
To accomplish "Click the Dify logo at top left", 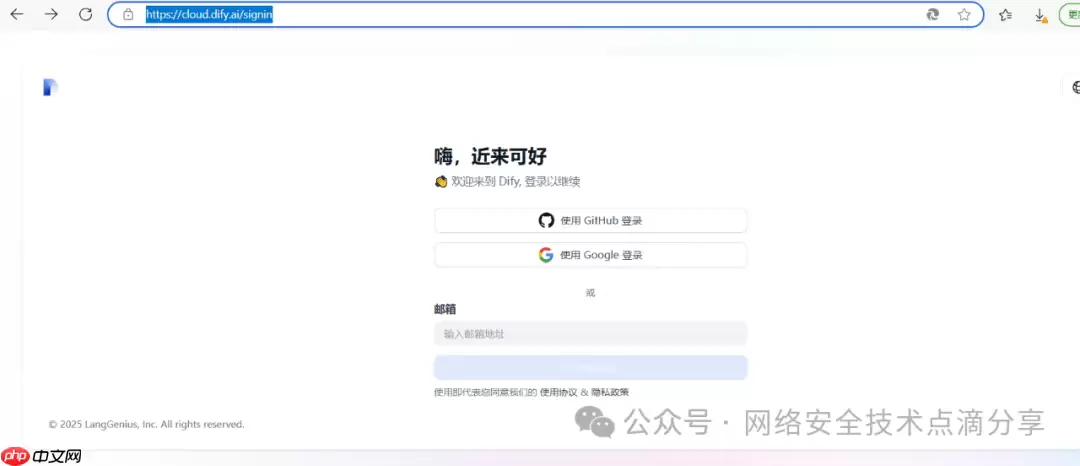I will point(50,87).
